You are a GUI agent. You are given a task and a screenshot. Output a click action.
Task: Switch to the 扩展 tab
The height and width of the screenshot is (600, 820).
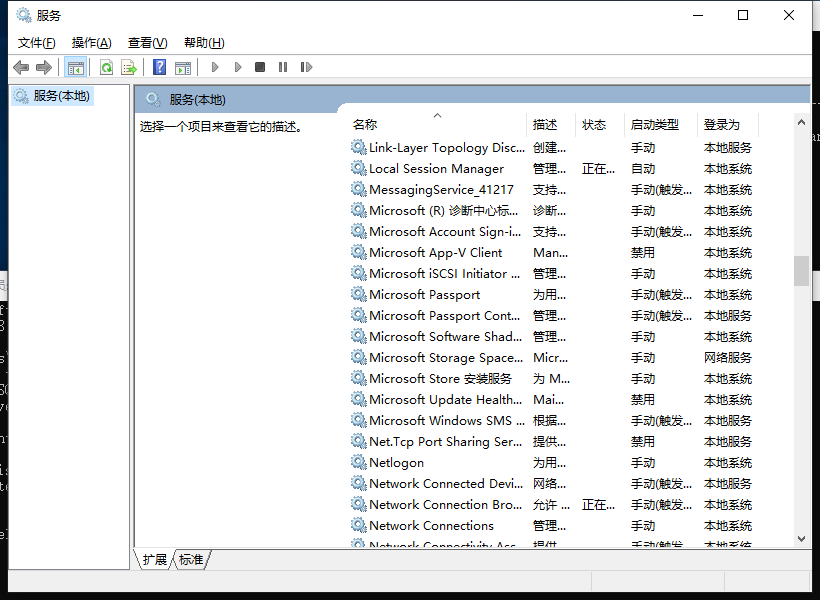[x=154, y=560]
